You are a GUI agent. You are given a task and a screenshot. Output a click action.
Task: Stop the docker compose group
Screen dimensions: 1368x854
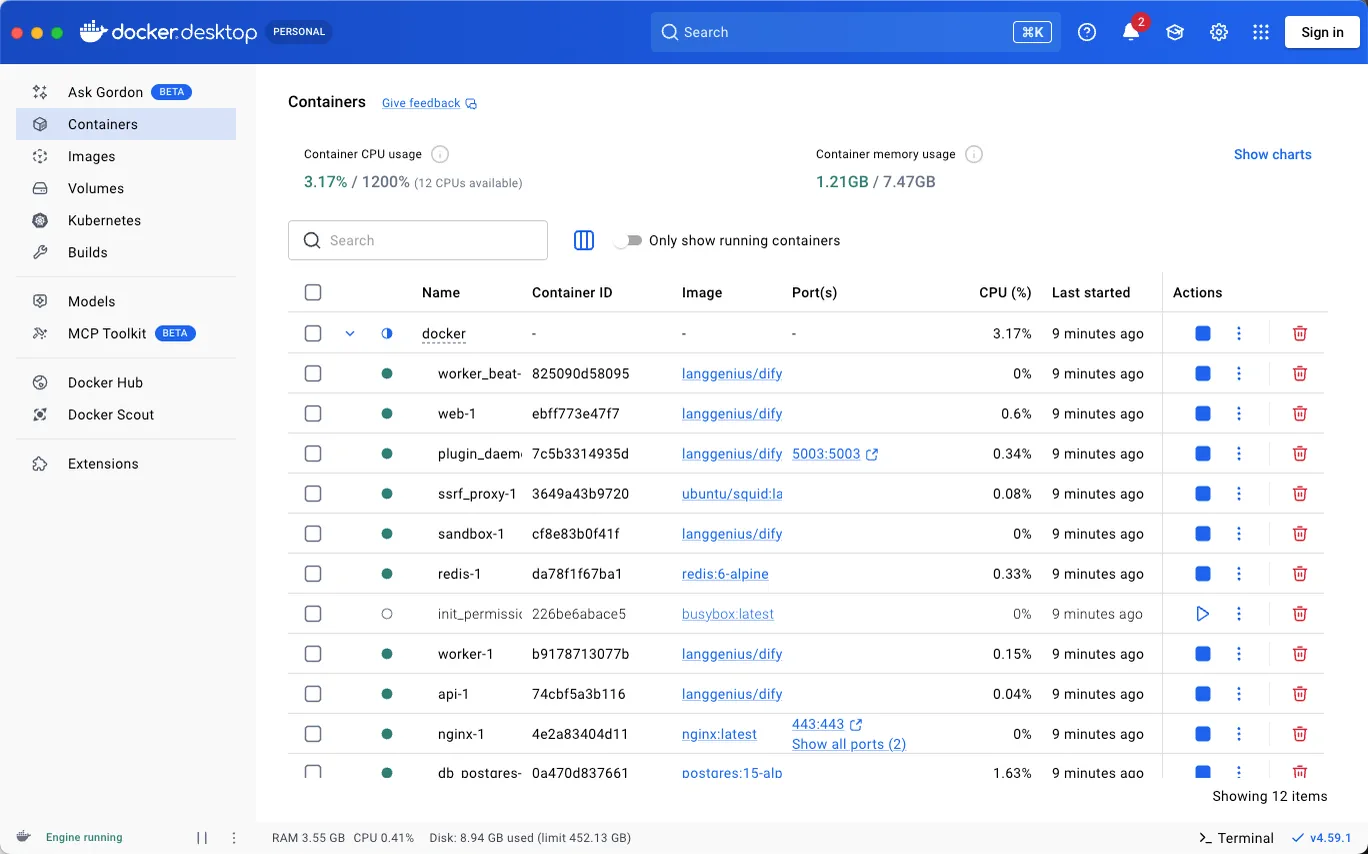pos(1203,333)
